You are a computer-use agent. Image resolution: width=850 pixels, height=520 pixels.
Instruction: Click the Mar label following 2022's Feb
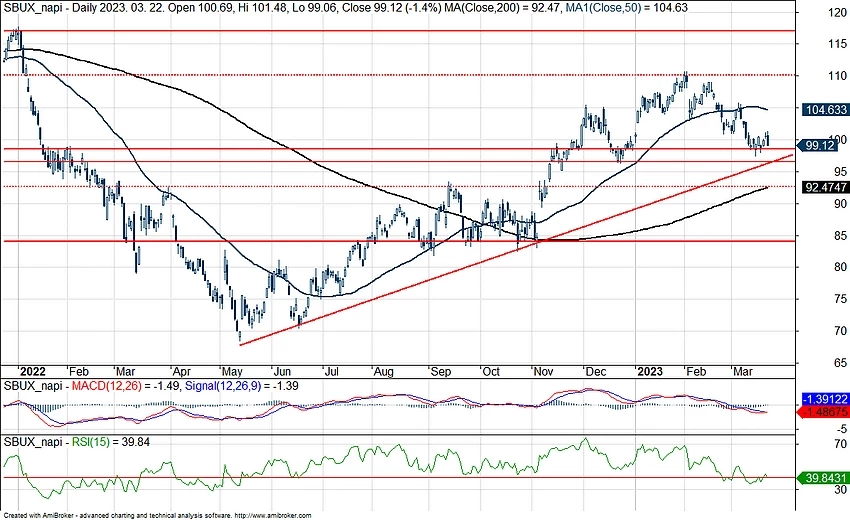[x=126, y=371]
